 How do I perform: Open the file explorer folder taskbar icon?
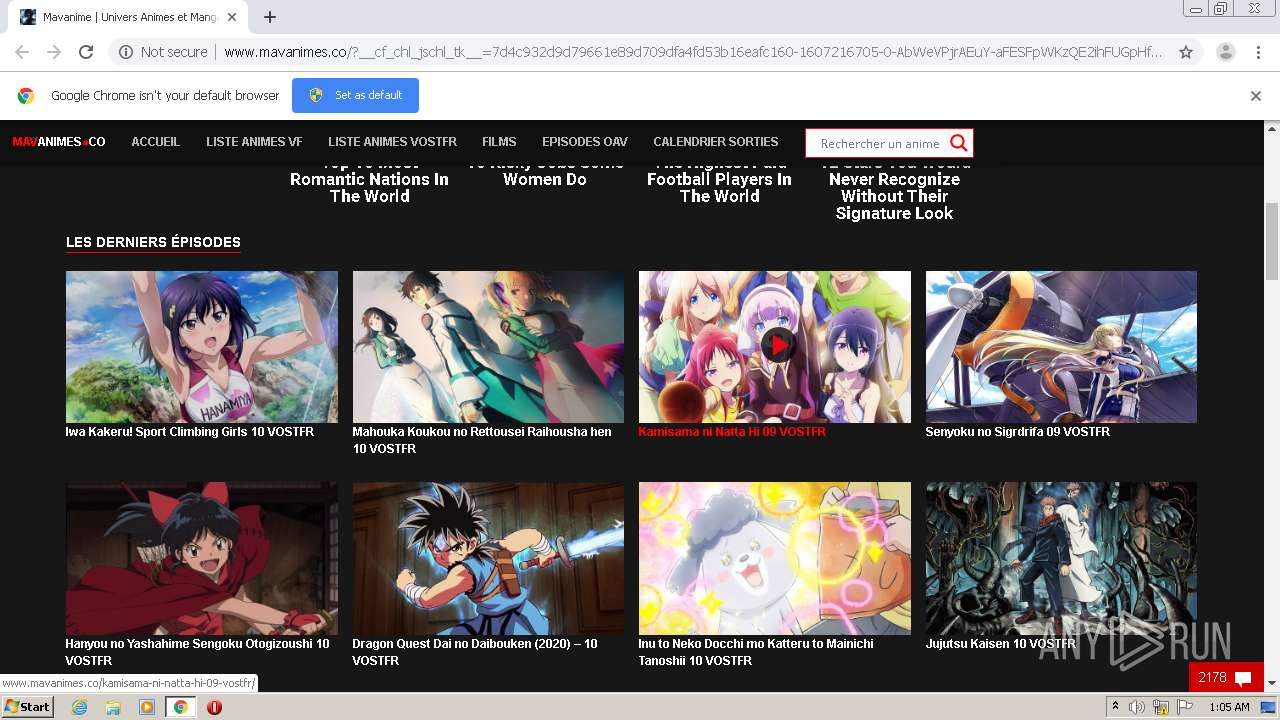(113, 707)
